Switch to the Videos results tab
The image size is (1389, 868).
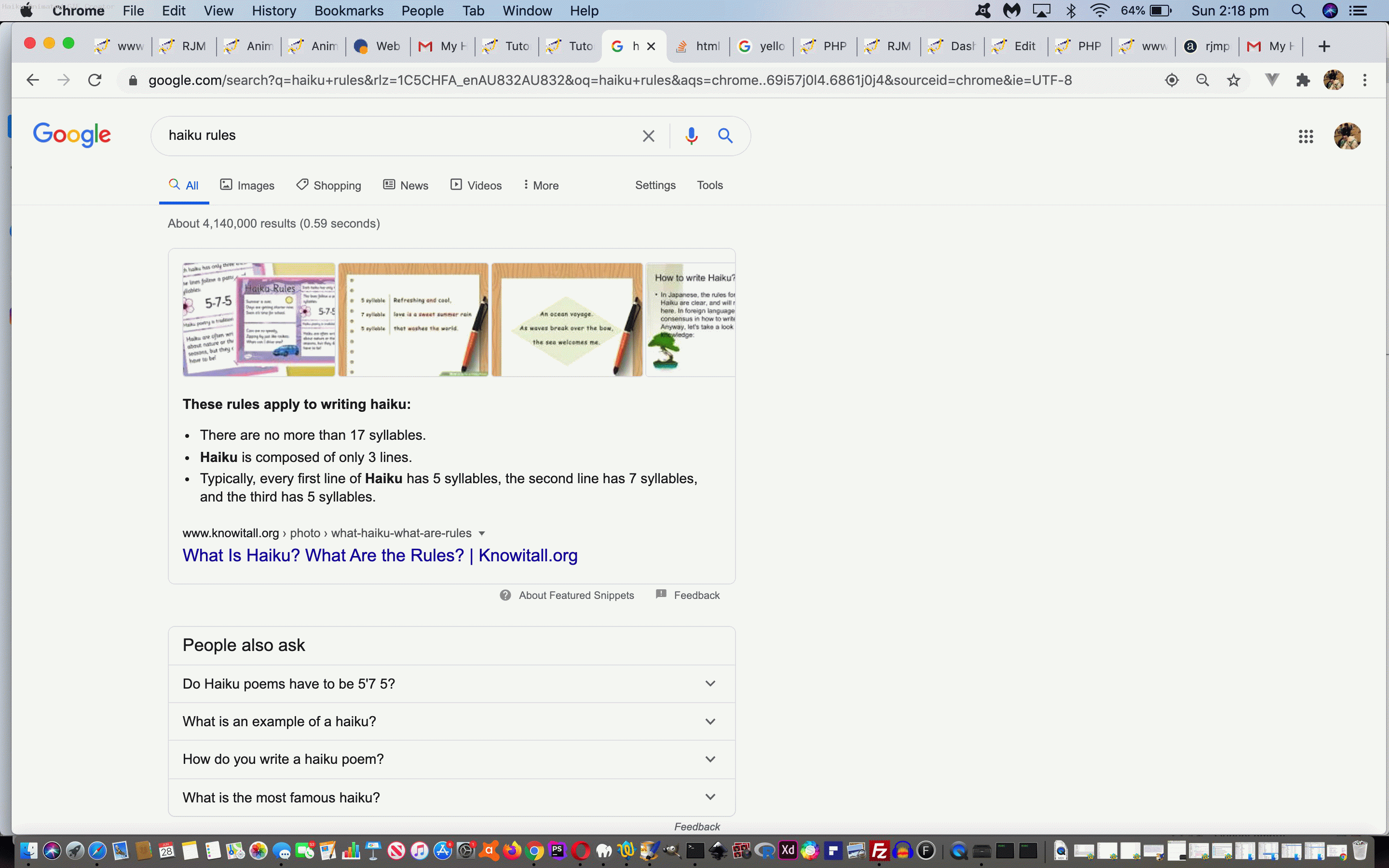(x=476, y=186)
